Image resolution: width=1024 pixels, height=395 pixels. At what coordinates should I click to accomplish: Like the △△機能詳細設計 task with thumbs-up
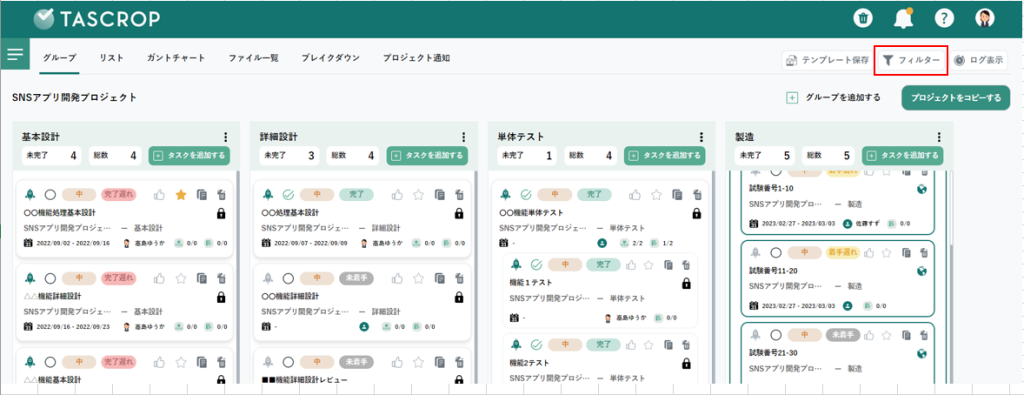[159, 278]
